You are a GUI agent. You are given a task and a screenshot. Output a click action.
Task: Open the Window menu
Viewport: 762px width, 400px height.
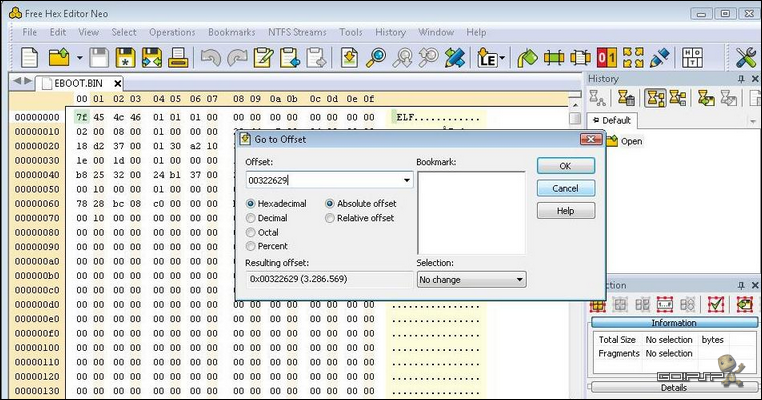coord(436,32)
